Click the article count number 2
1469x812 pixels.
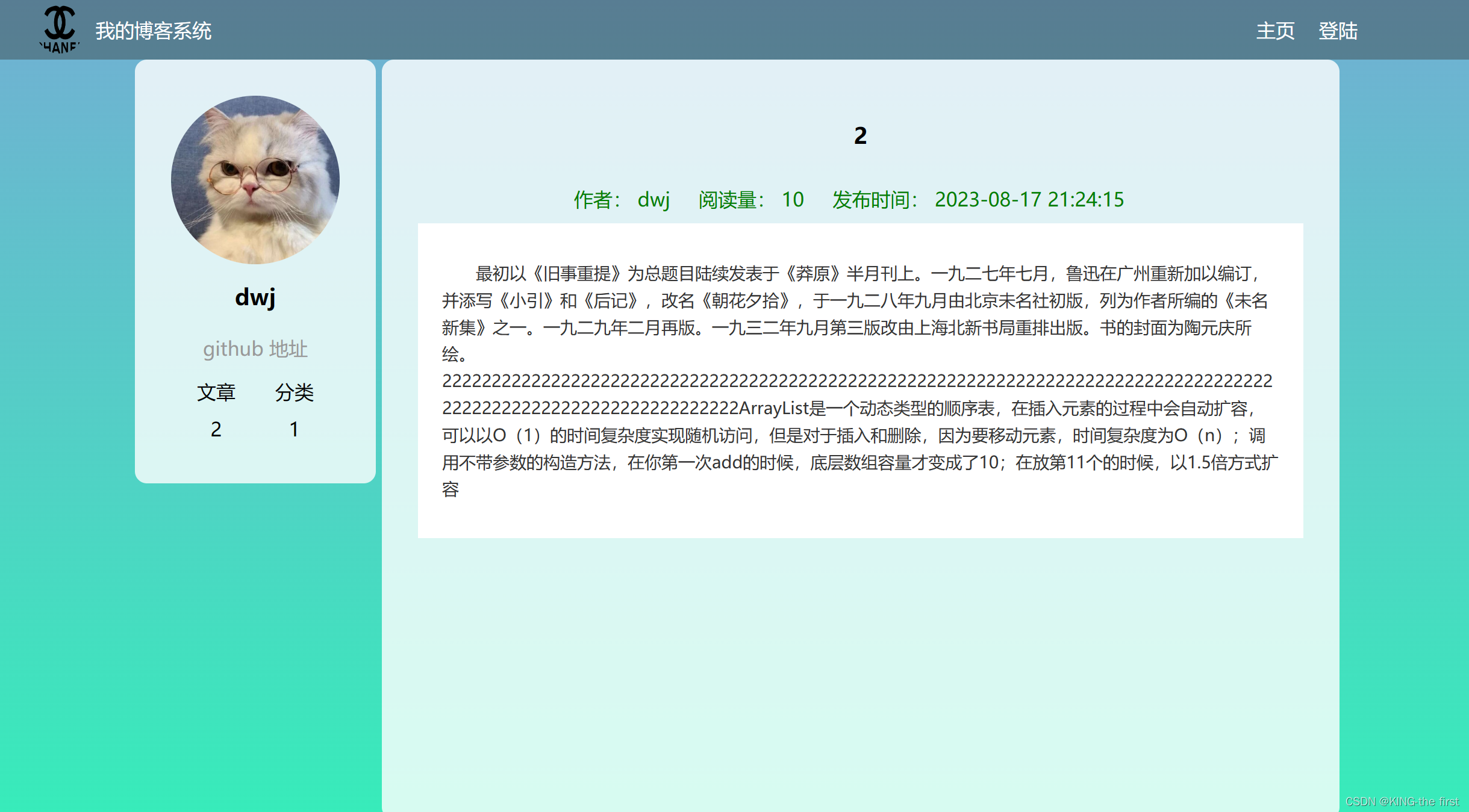[217, 429]
